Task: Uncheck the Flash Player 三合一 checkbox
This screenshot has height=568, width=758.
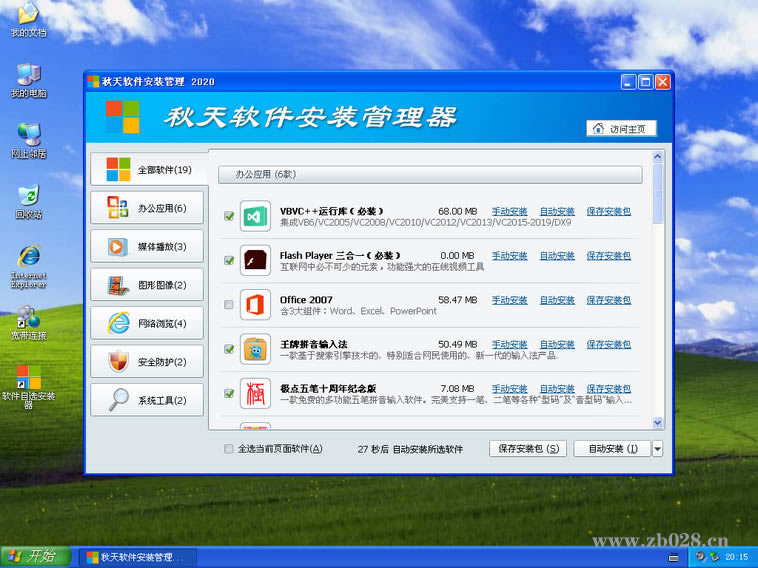Action: [229, 261]
